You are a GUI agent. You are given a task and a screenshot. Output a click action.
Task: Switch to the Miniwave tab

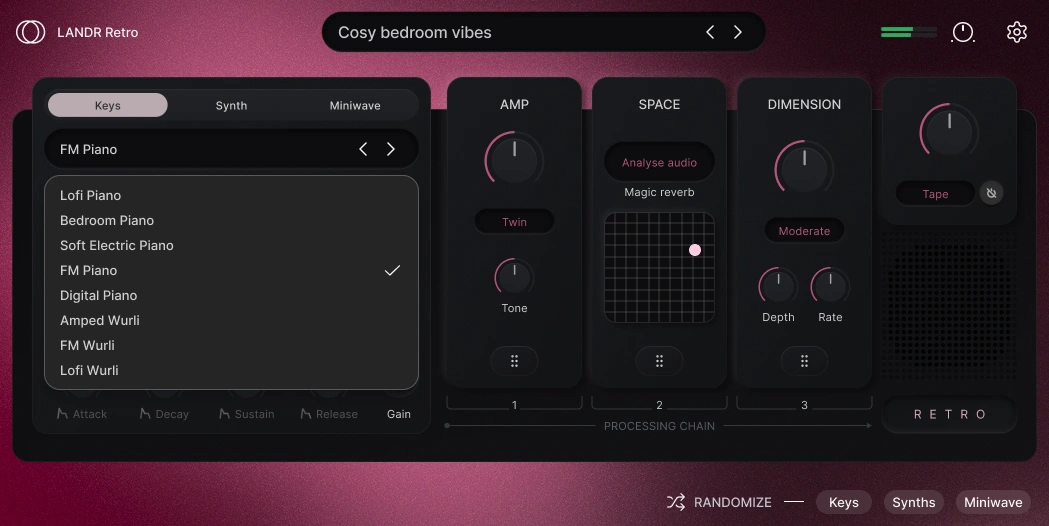pos(355,105)
